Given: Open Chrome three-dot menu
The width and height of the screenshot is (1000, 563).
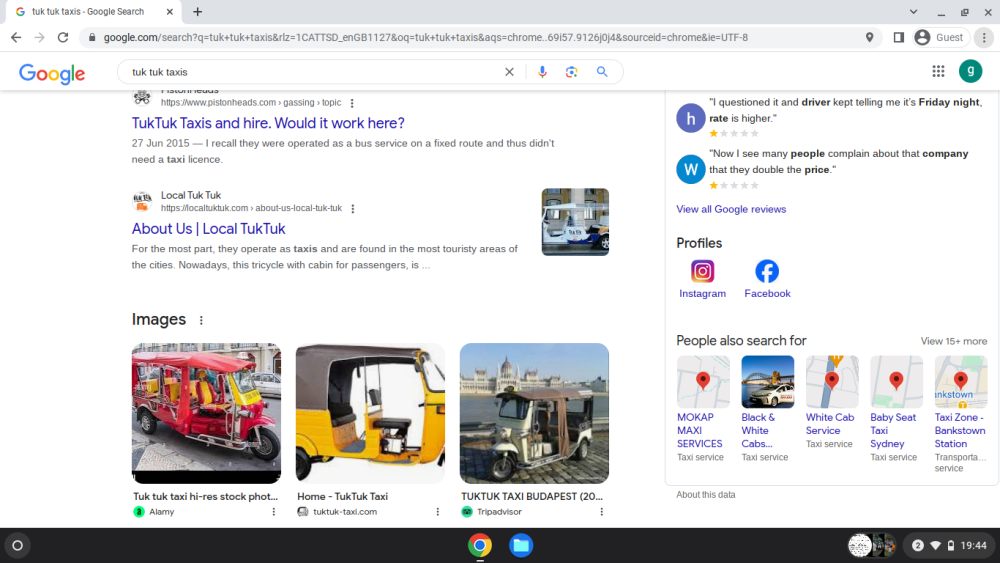Looking at the screenshot, I should (984, 38).
